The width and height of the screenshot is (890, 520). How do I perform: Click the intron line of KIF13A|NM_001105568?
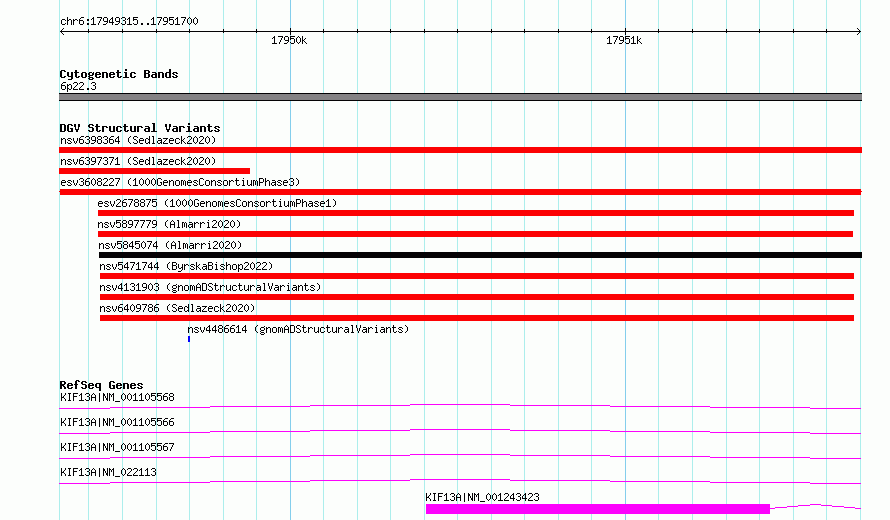[460, 406]
